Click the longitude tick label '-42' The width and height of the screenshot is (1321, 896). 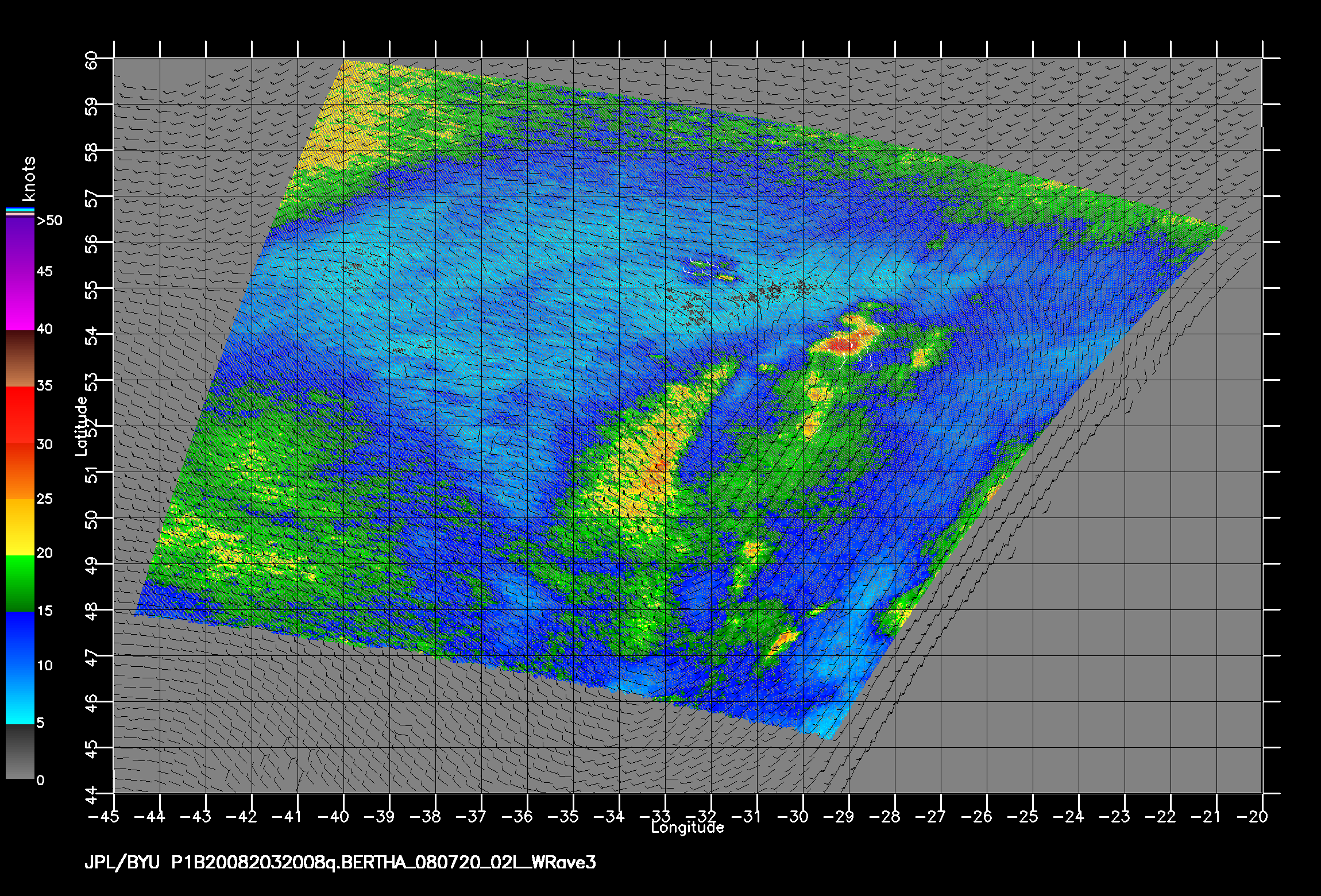click(x=241, y=816)
